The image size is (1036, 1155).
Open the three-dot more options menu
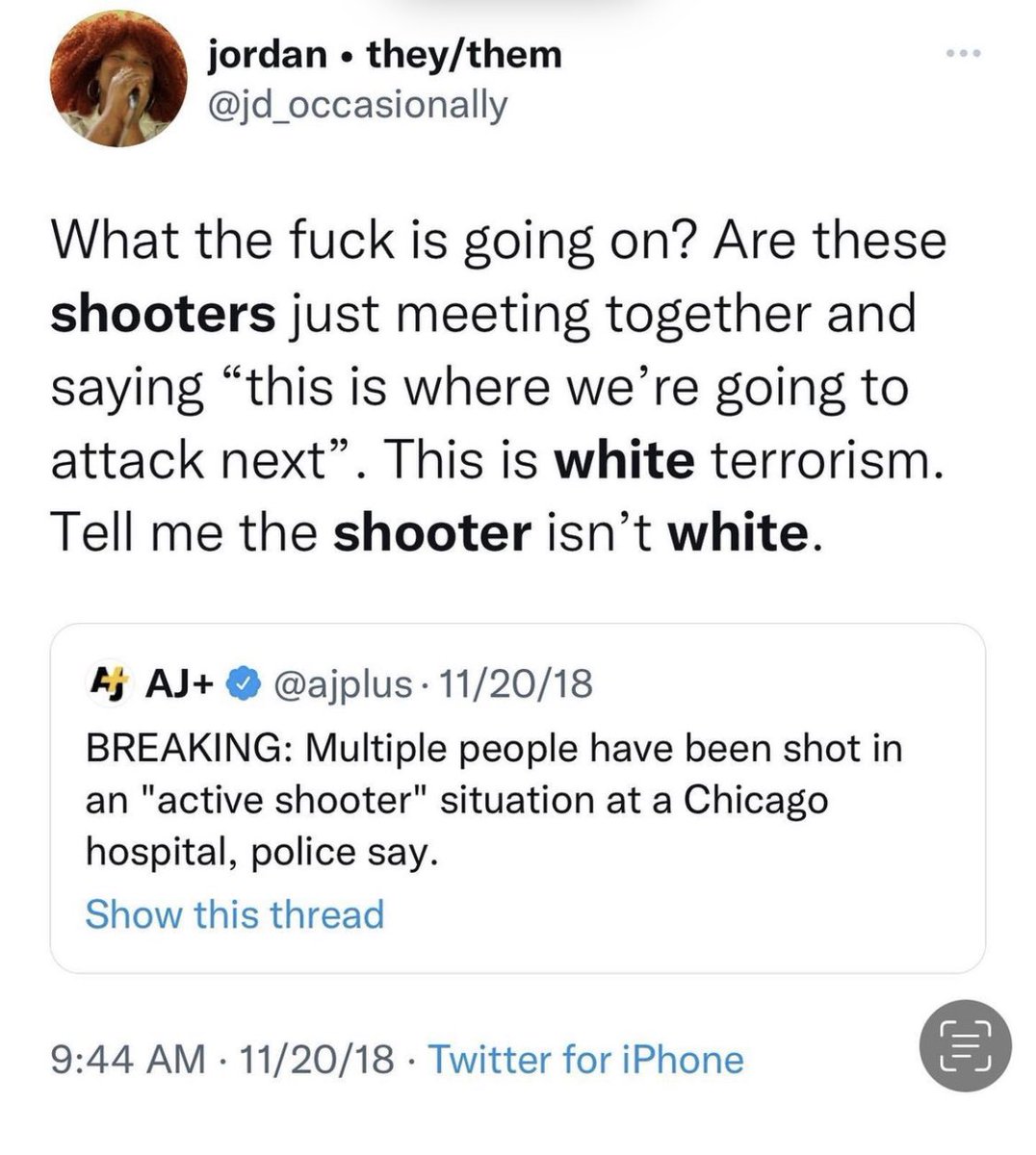962,54
